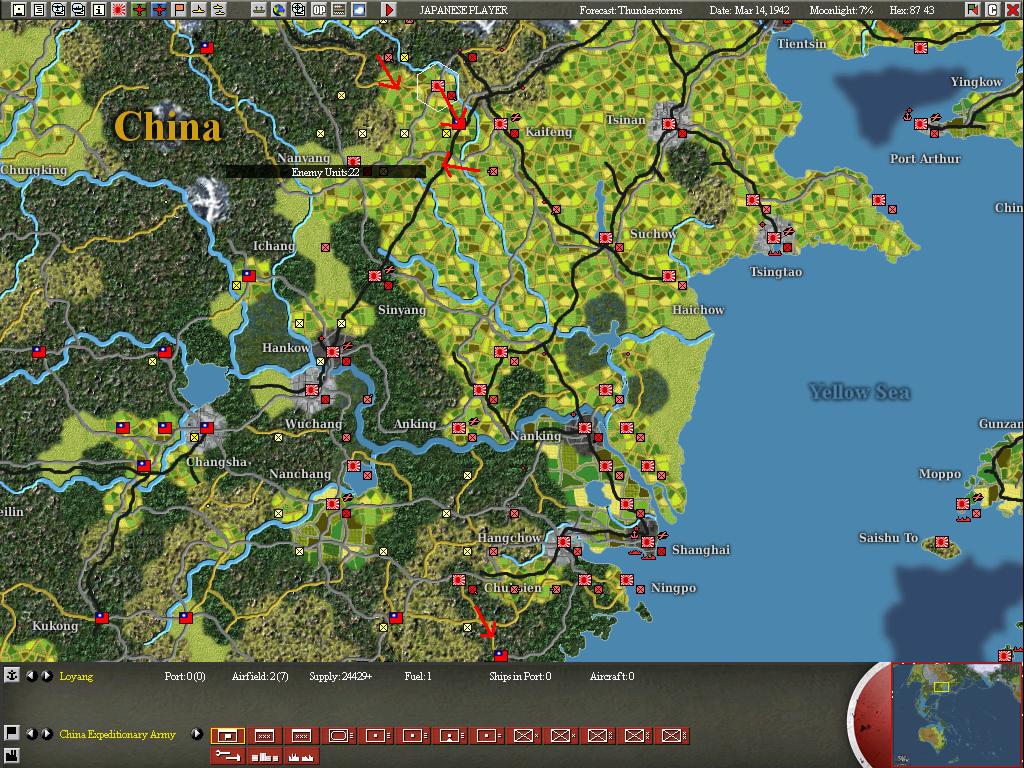Viewport: 1024px width, 768px height.
Task: Click the bar chart icon in lower row
Action: click(x=264, y=756)
